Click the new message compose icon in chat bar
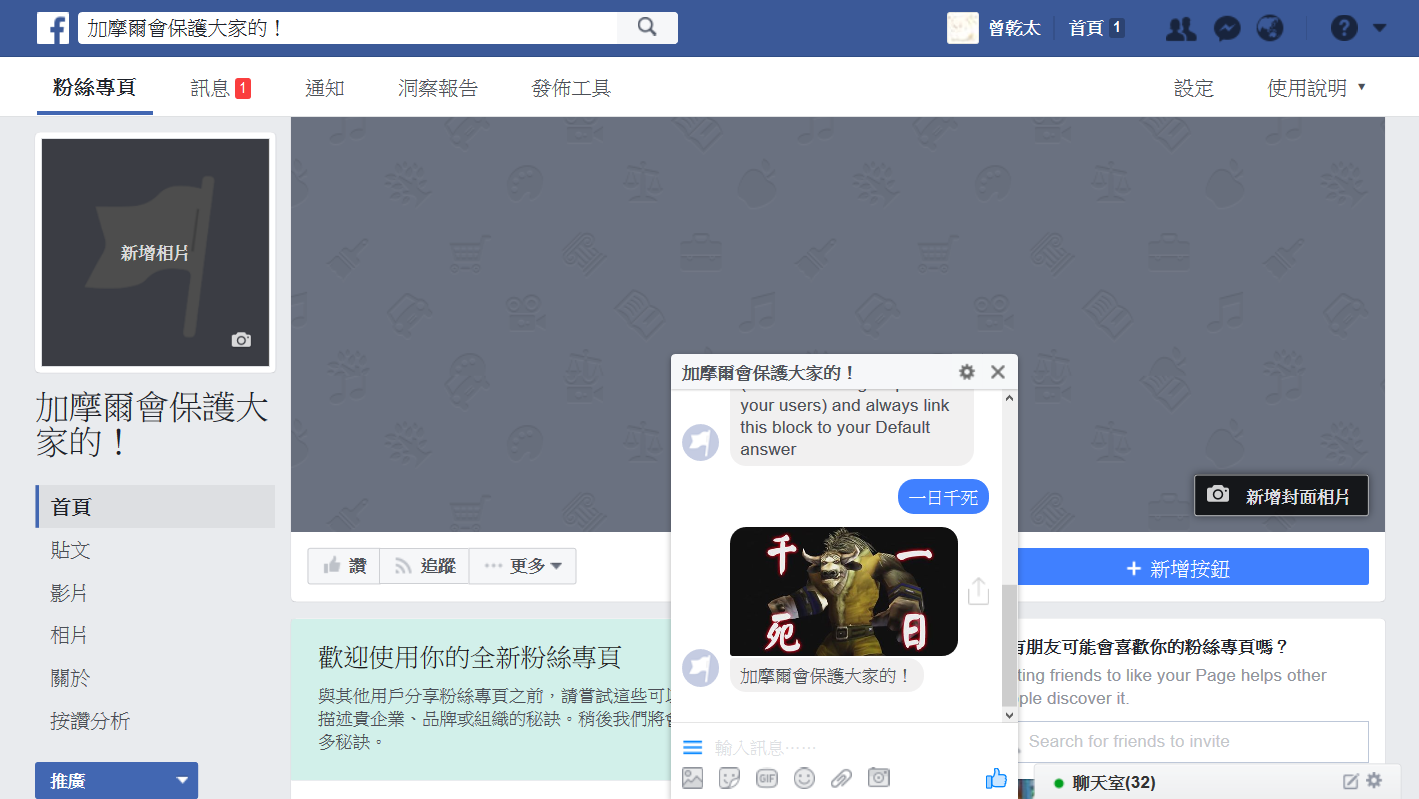1419x799 pixels. tap(1351, 781)
